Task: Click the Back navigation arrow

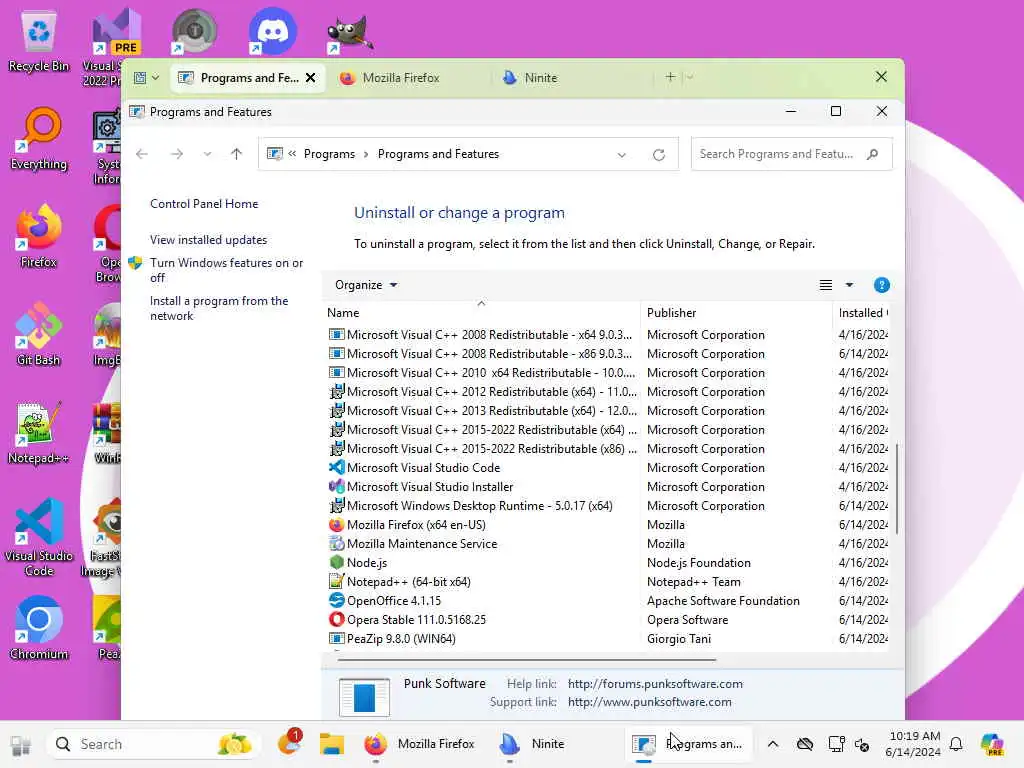Action: [142, 154]
